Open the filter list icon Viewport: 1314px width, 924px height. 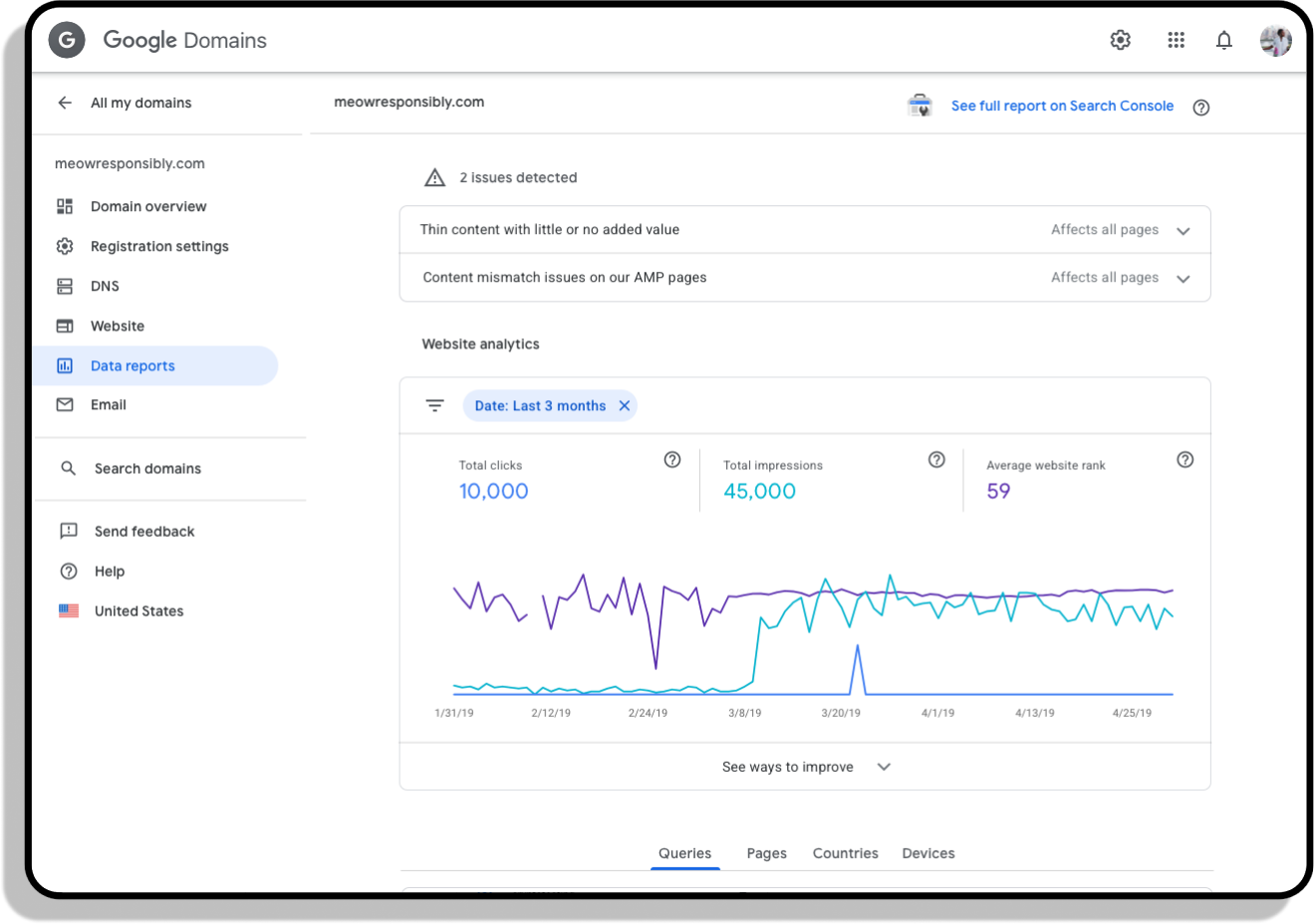pyautogui.click(x=435, y=405)
